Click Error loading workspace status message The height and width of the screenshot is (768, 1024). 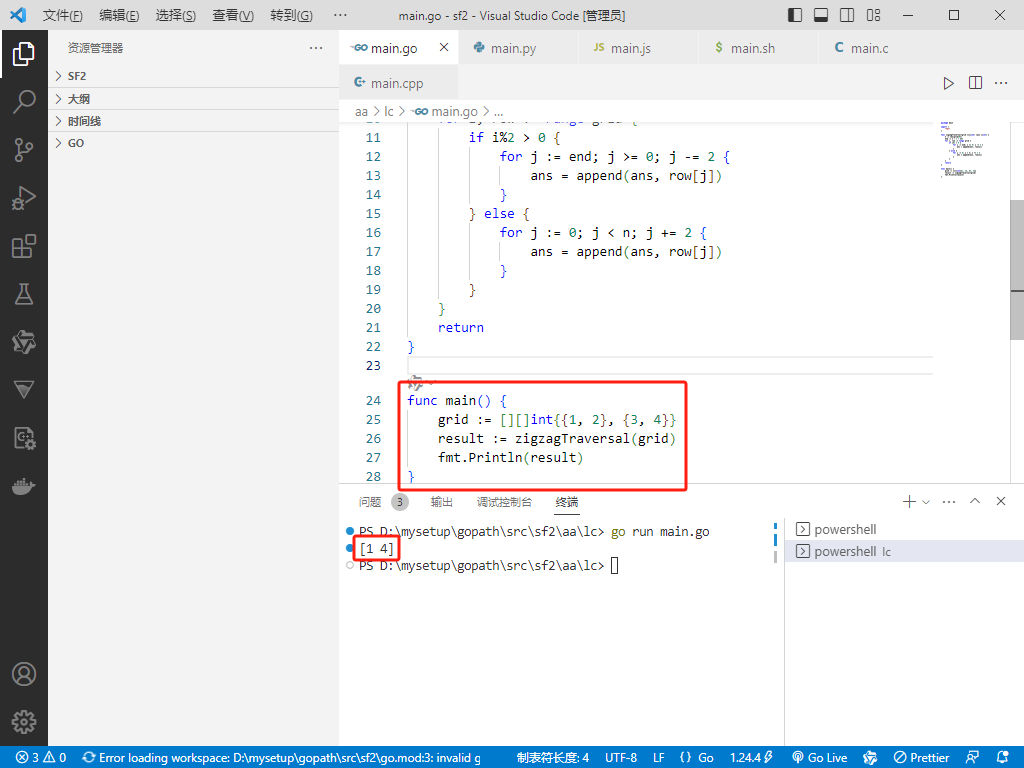click(281, 758)
